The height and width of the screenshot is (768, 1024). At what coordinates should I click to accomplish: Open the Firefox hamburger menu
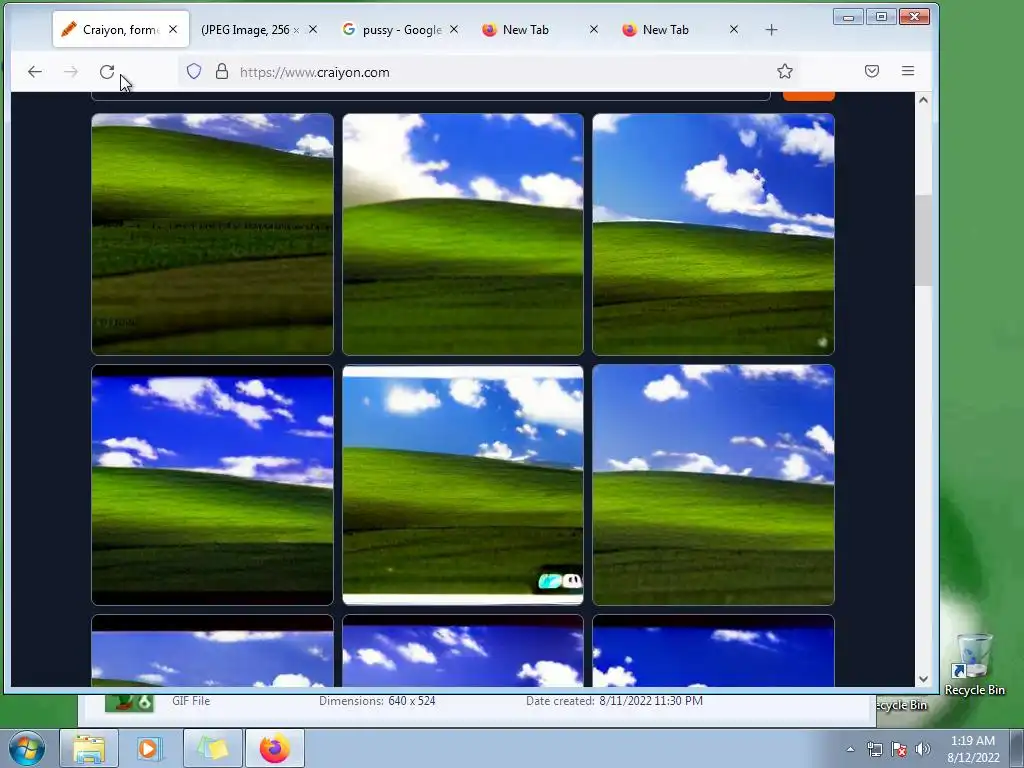point(908,71)
